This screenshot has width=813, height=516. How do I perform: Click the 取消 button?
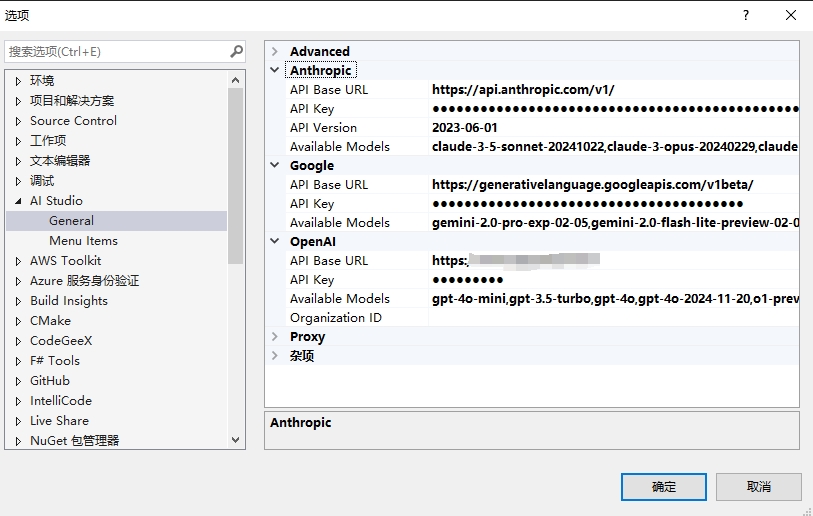758,487
